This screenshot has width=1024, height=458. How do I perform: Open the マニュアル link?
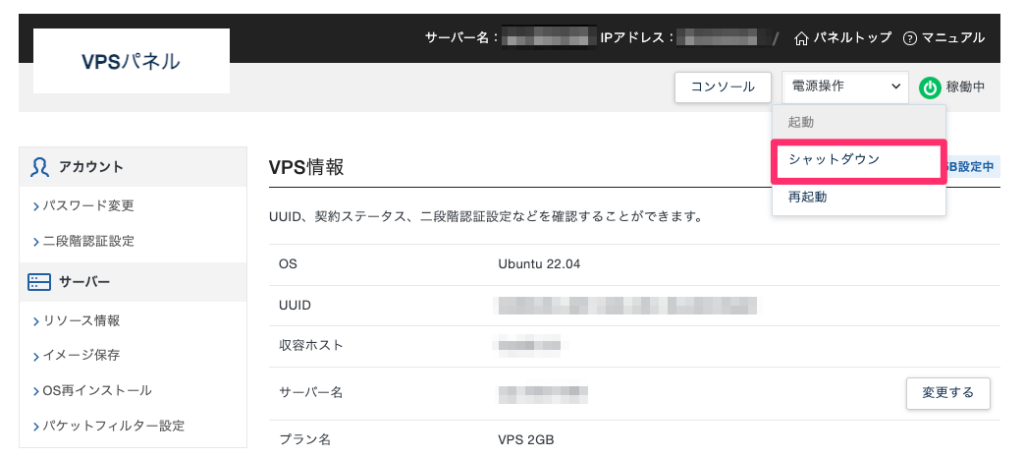coord(953,38)
